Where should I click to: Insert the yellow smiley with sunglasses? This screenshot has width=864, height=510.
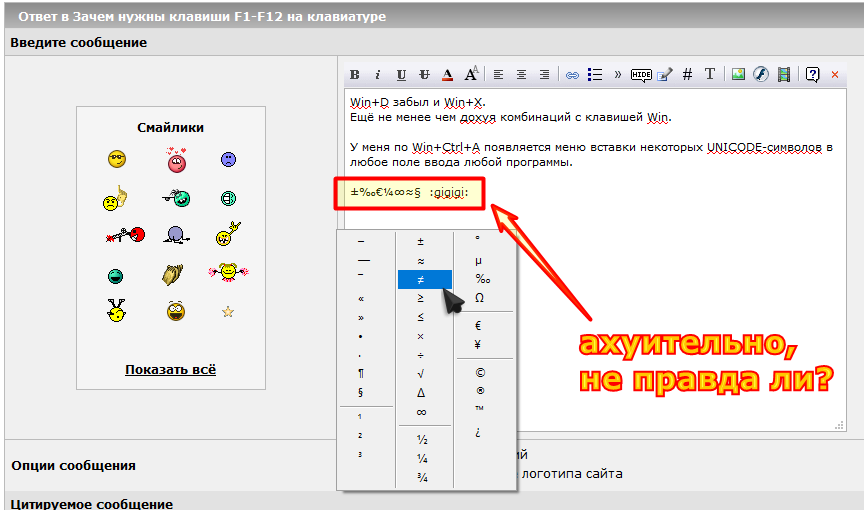117,159
